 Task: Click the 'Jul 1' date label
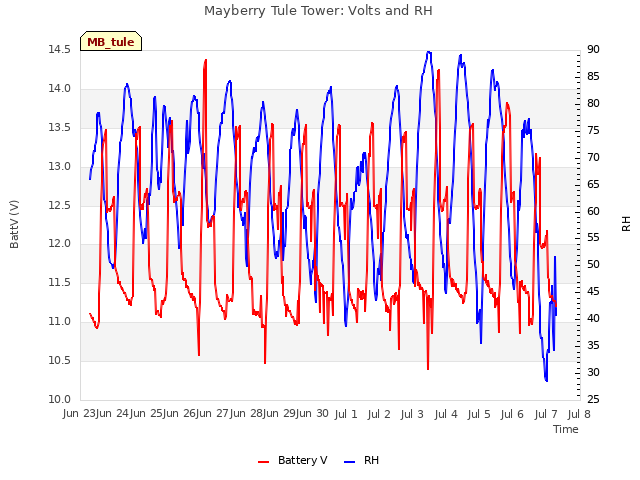(346, 414)
